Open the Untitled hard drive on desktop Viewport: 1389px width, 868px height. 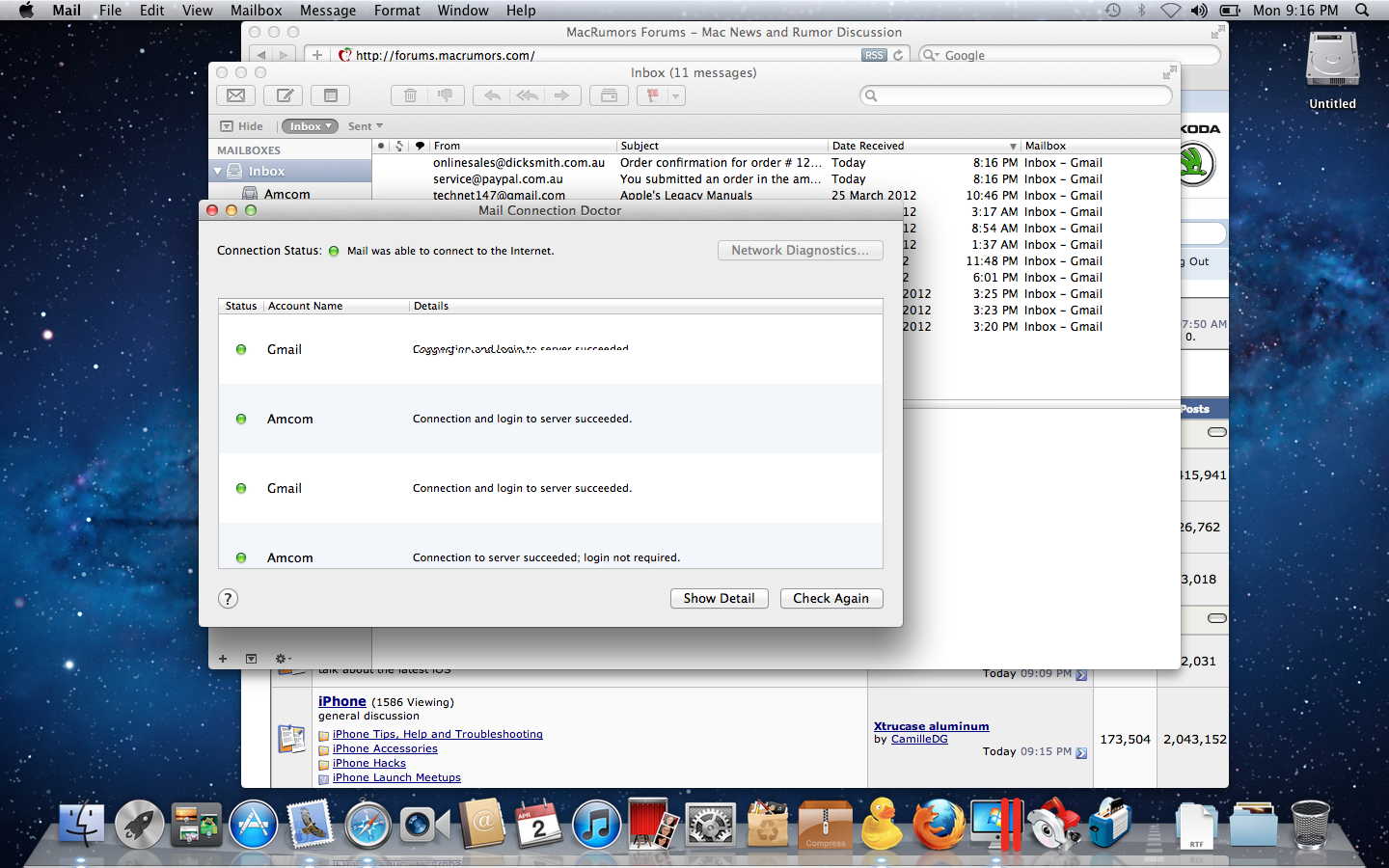[1332, 69]
